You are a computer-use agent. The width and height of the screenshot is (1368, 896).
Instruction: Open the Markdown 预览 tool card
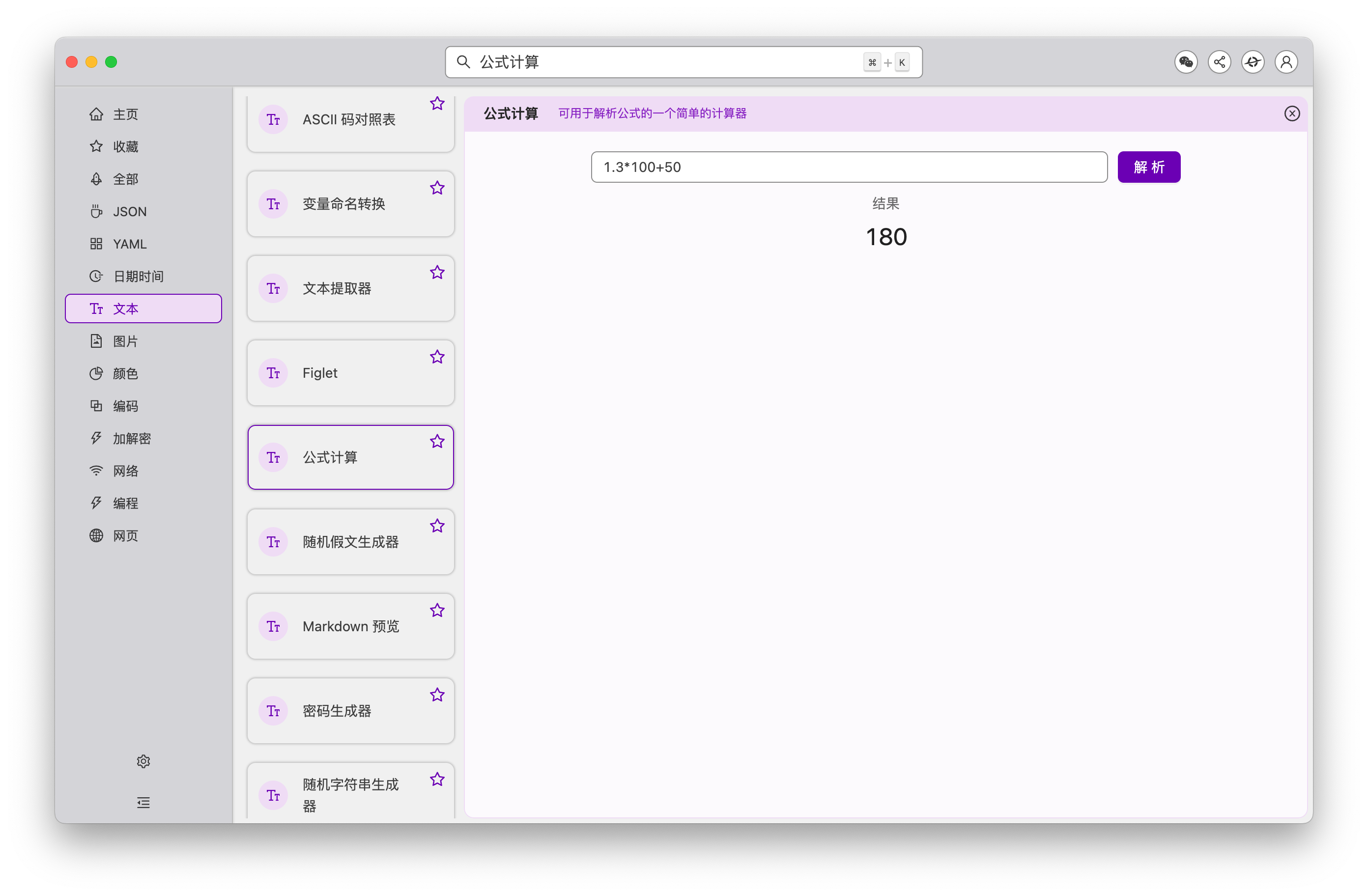click(x=351, y=626)
